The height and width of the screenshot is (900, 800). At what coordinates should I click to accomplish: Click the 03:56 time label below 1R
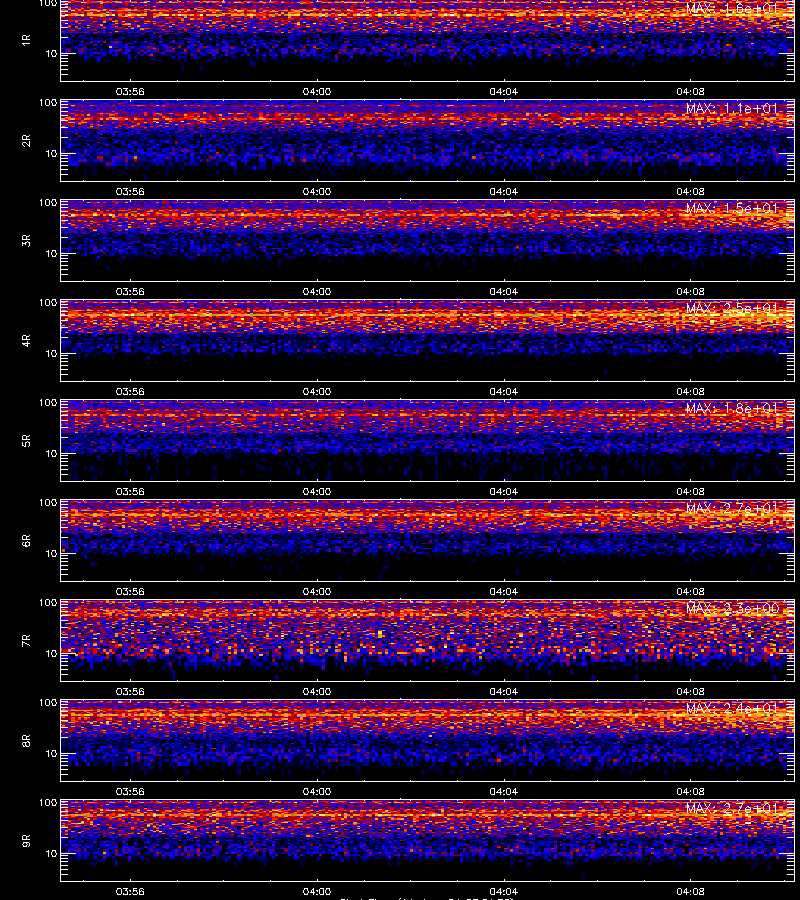tap(130, 92)
